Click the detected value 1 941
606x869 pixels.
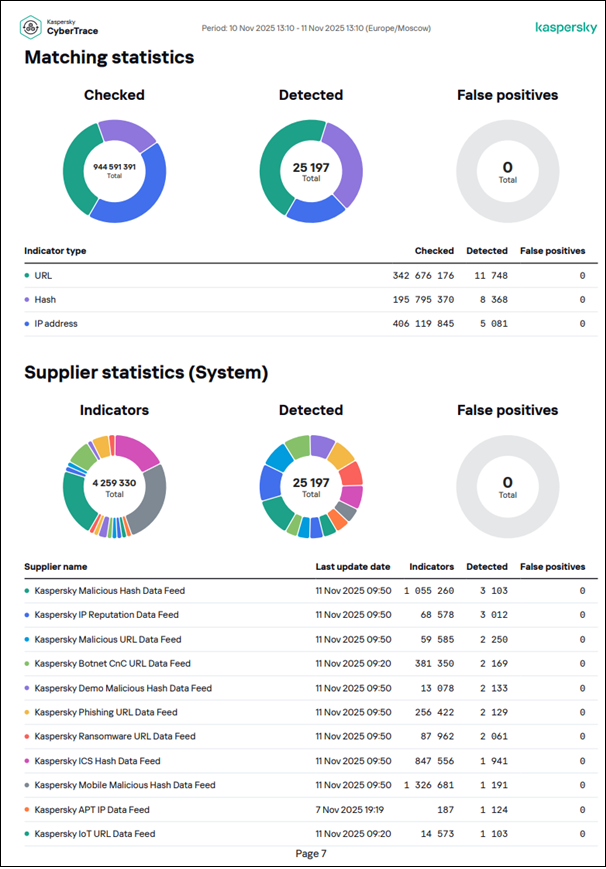tap(493, 761)
